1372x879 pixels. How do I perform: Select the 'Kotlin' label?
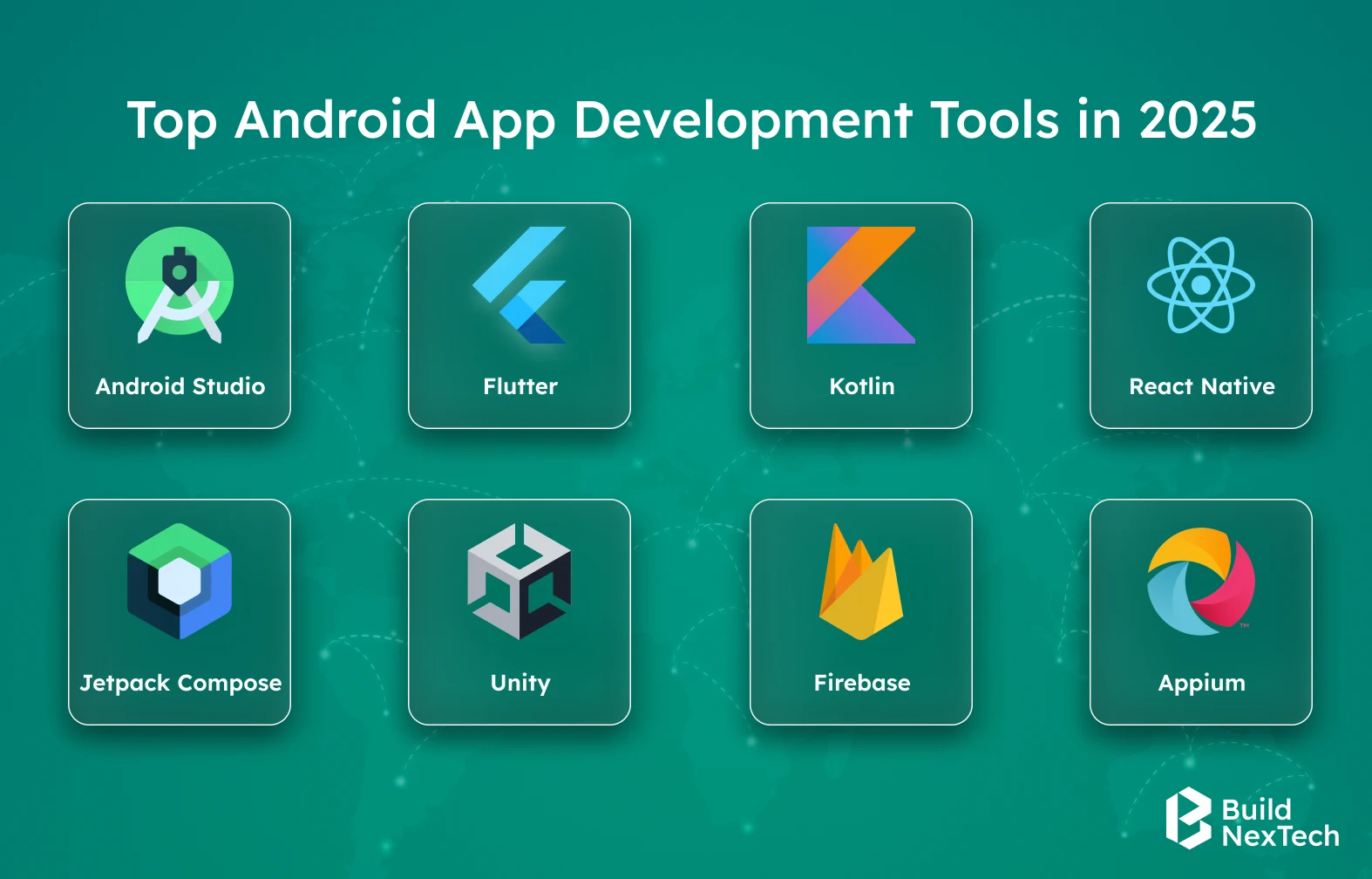[x=862, y=386]
